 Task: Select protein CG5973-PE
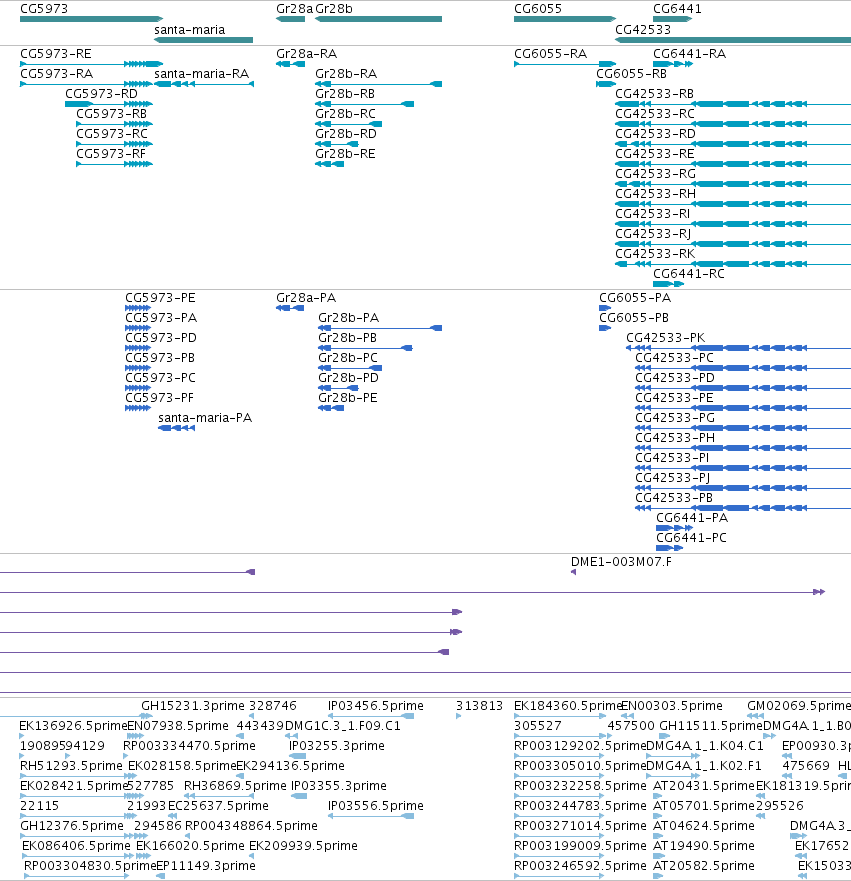click(x=138, y=308)
